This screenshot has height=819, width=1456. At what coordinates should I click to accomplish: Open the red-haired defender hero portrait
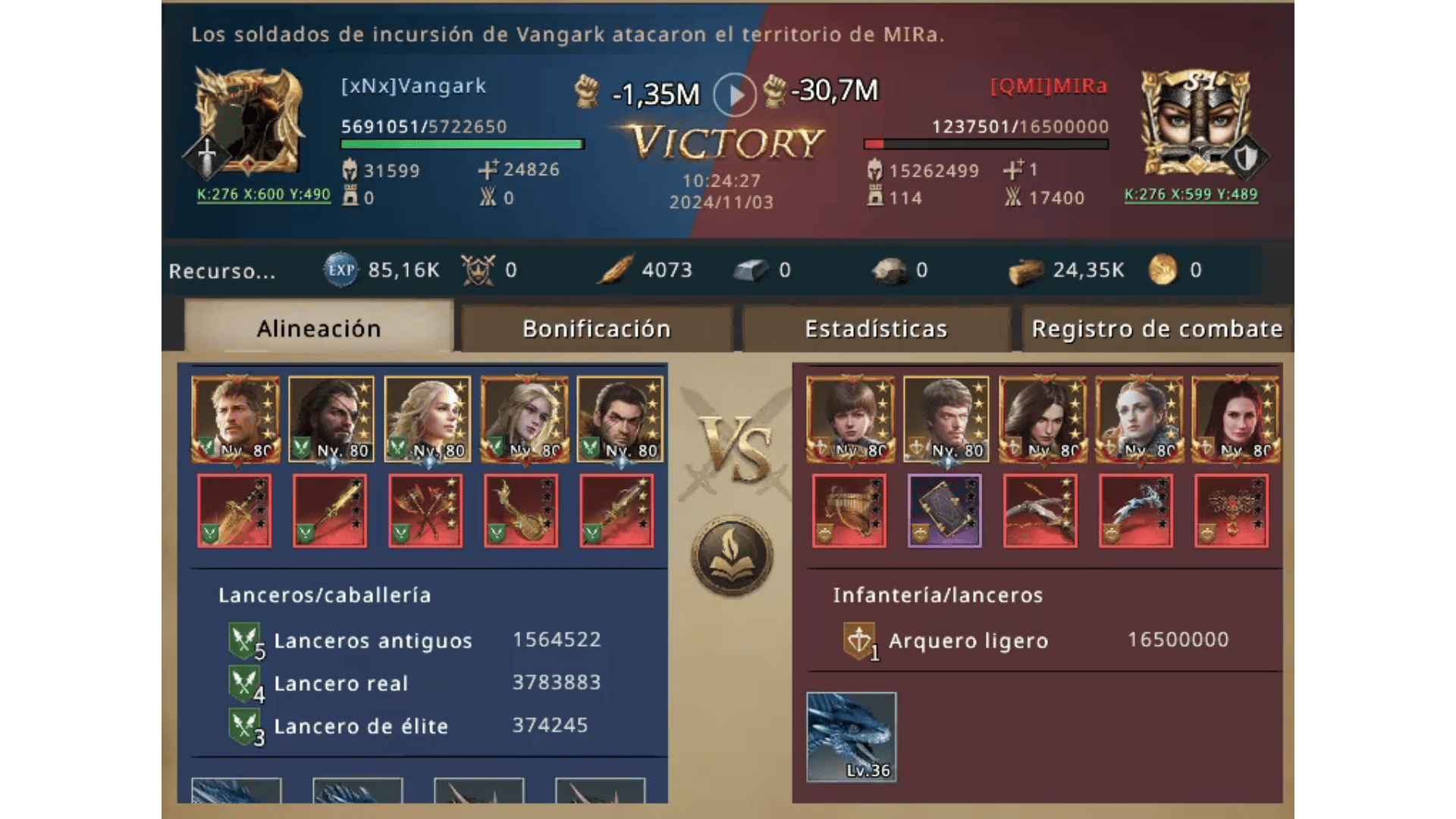click(x=1235, y=419)
